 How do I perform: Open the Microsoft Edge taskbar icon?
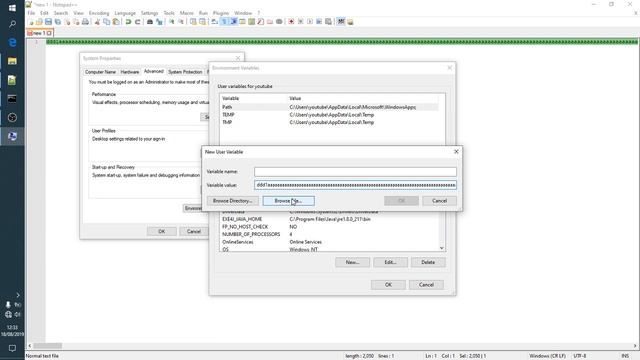pos(12,42)
